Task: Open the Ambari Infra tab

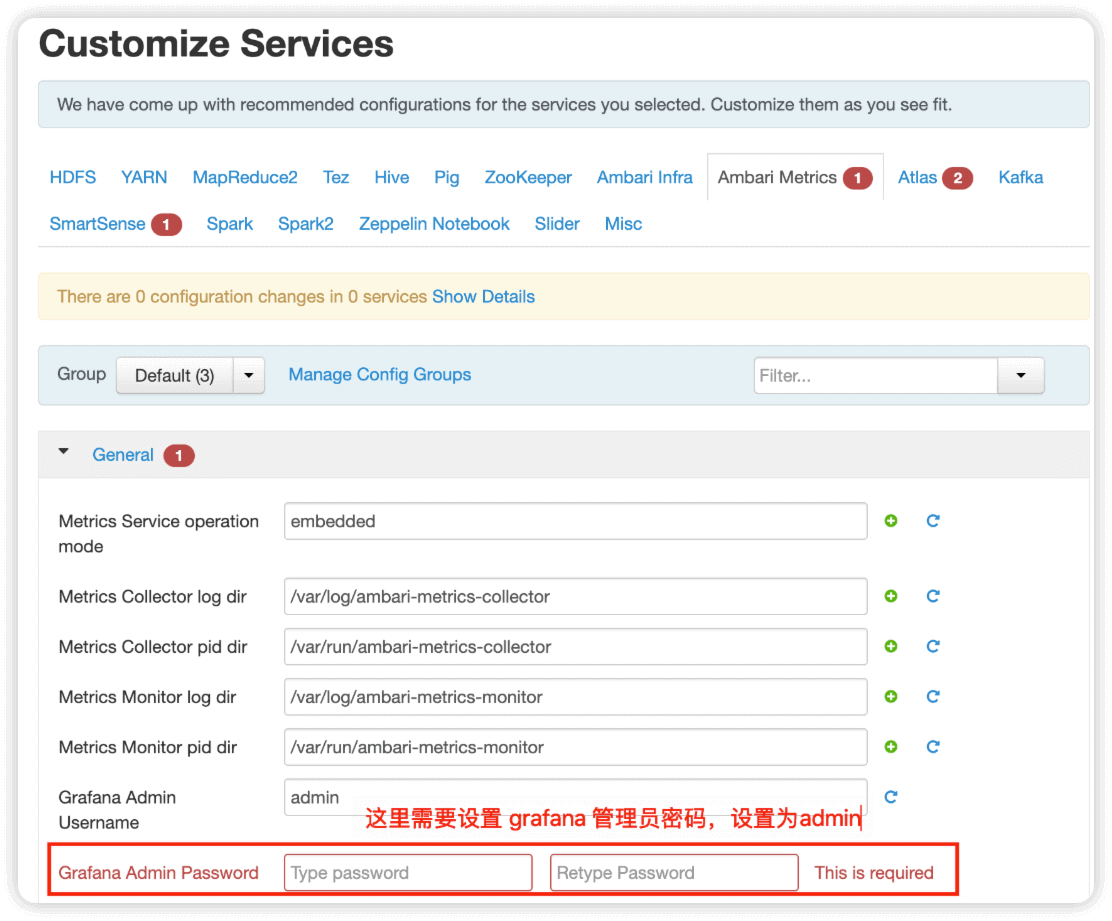Action: 645,177
